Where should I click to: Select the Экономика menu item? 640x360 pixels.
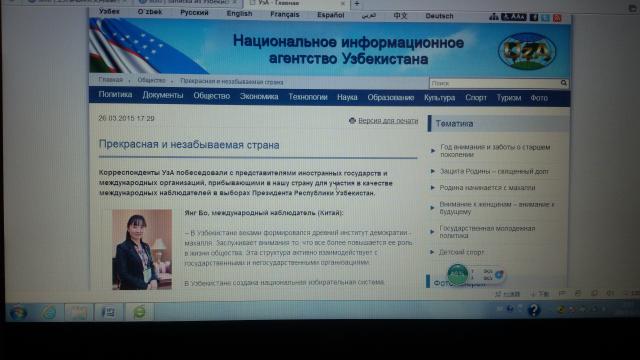pyautogui.click(x=259, y=97)
